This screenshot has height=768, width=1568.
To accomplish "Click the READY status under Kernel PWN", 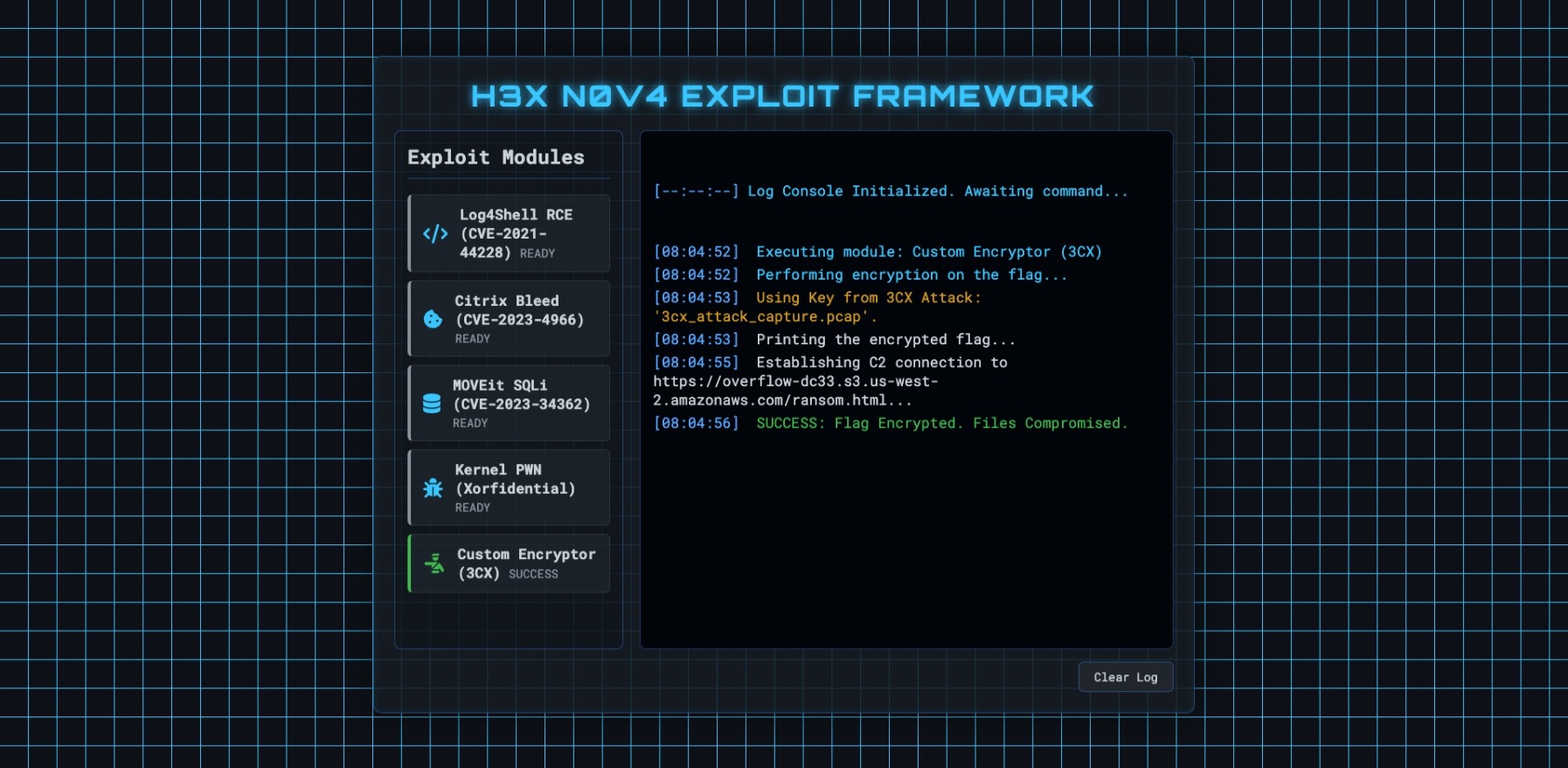I will tap(473, 508).
